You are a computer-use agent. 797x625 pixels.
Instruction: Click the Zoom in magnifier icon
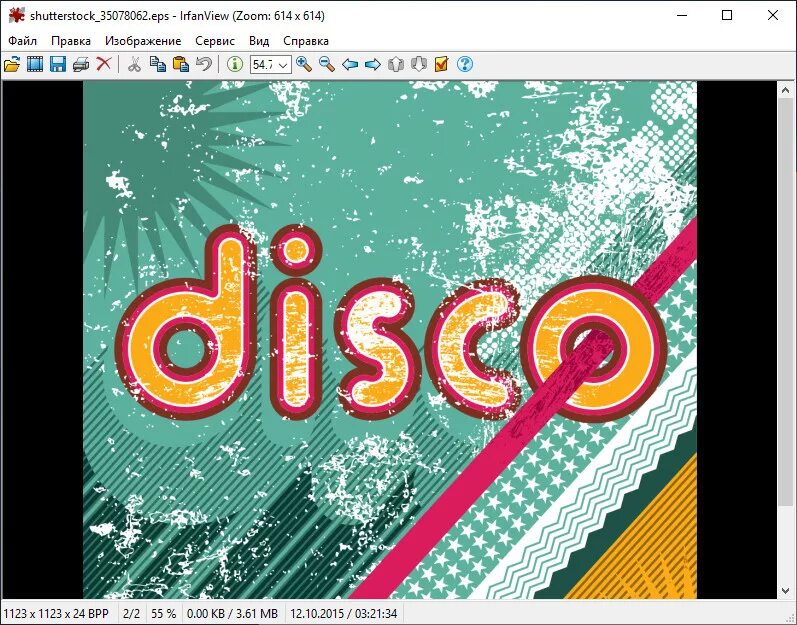(x=304, y=64)
